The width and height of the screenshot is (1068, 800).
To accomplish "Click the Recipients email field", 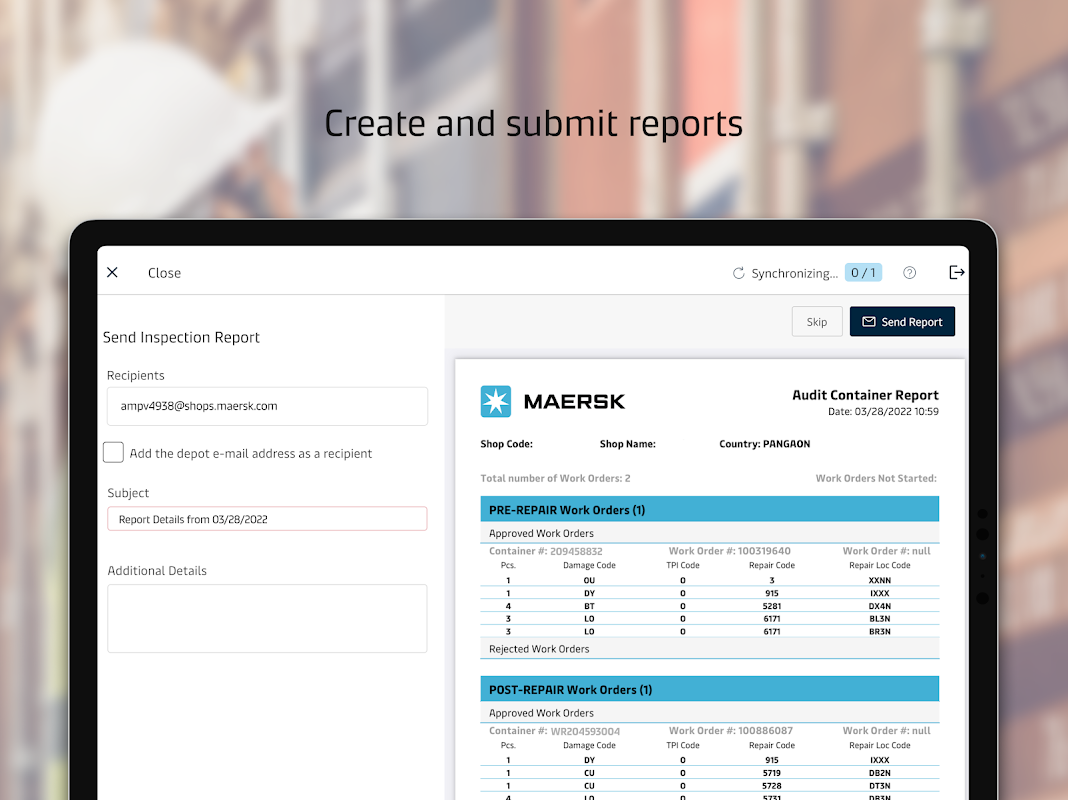I will pyautogui.click(x=267, y=406).
